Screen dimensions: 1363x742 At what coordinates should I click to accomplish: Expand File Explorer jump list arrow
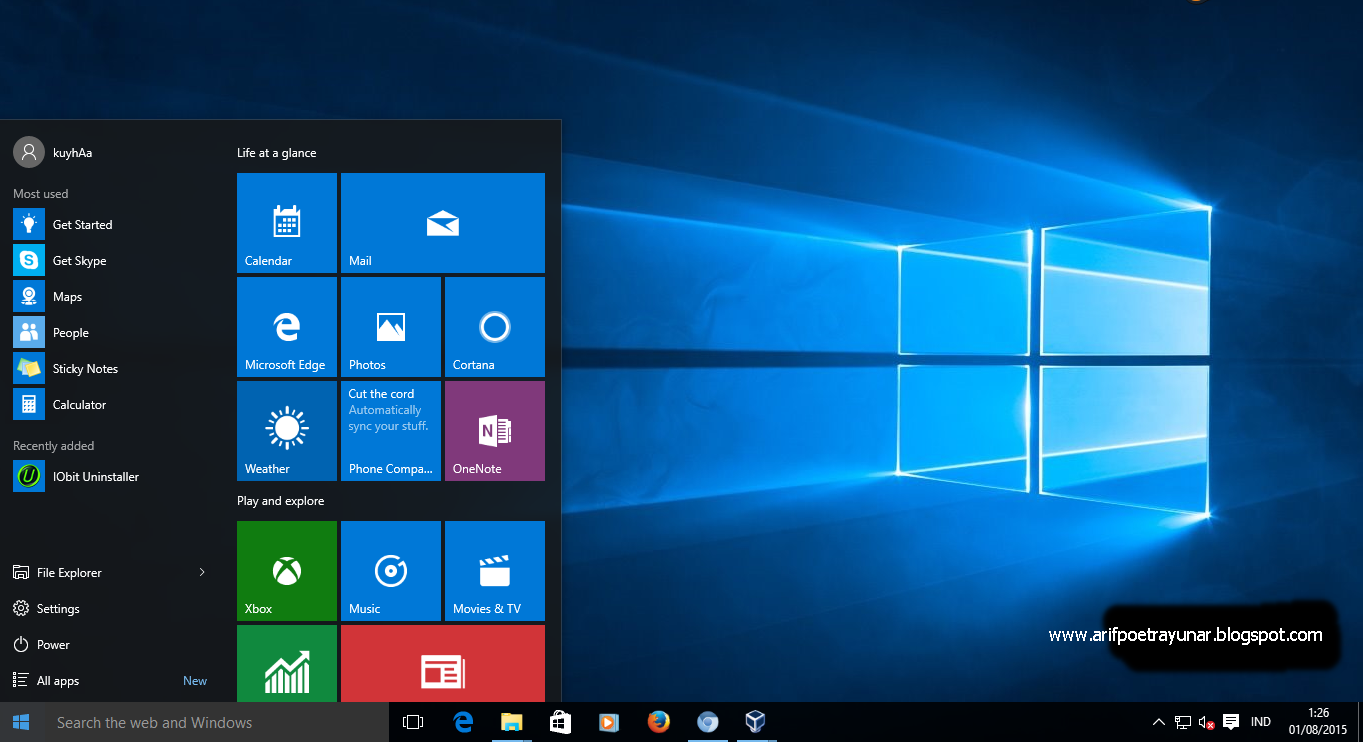(202, 572)
